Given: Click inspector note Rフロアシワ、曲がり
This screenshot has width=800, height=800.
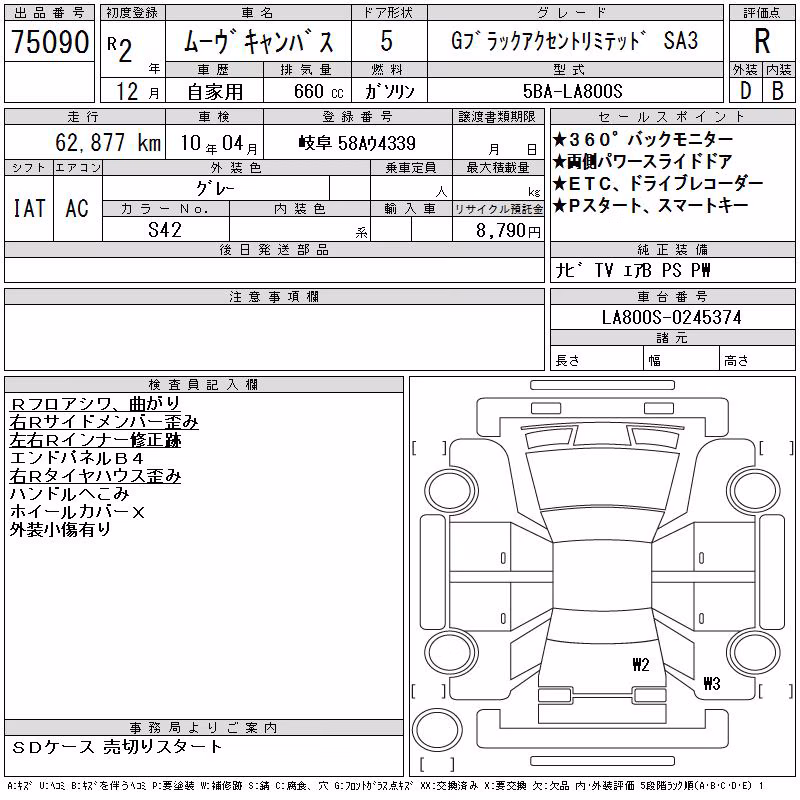Looking at the screenshot, I should click(95, 404).
